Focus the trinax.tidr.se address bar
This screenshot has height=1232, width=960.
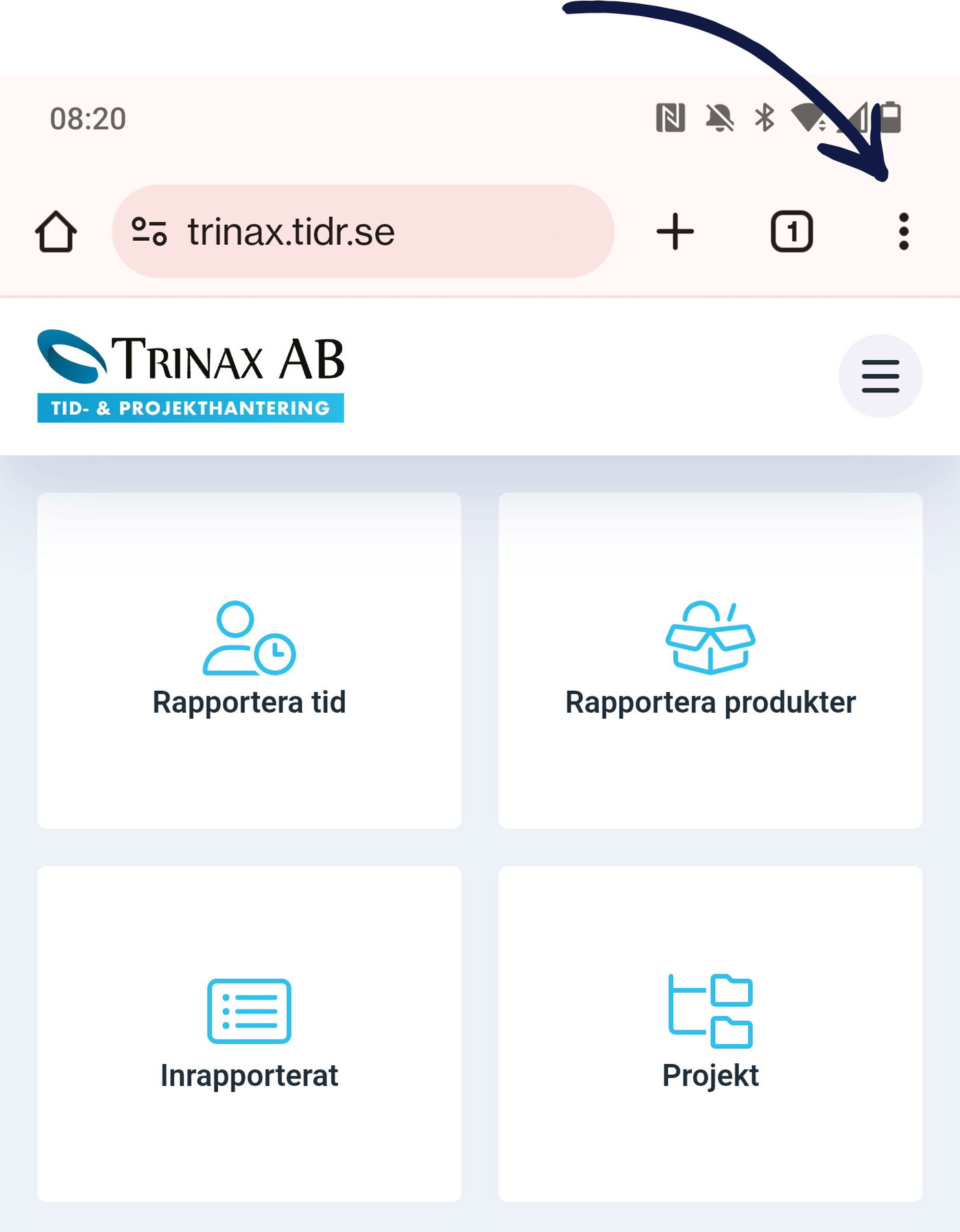[363, 231]
